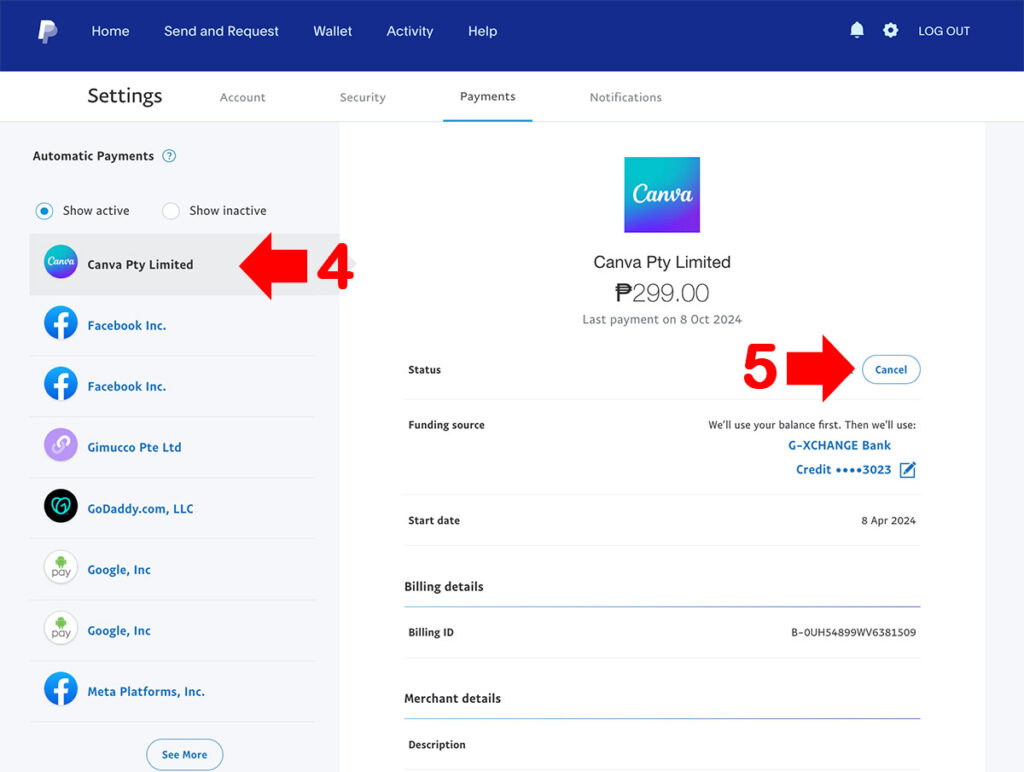The height and width of the screenshot is (772, 1024).
Task: Click LOG OUT in the navigation bar
Action: 943,30
